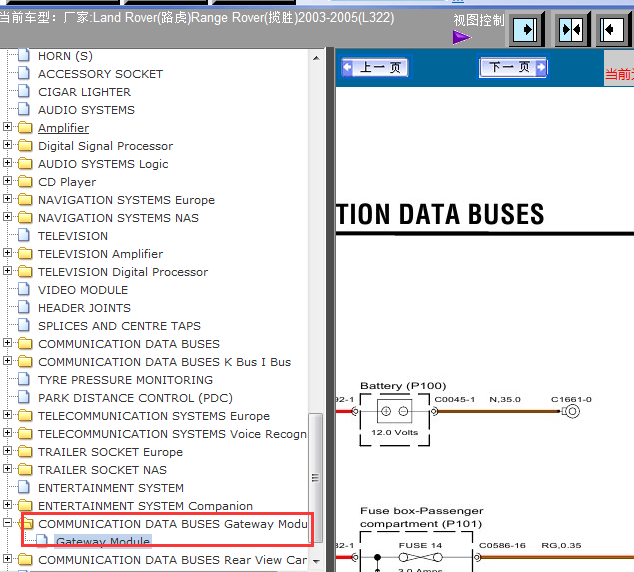This screenshot has width=634, height=572.
Task: Expand TELEVISION Amplifier folder
Action: tap(7, 253)
